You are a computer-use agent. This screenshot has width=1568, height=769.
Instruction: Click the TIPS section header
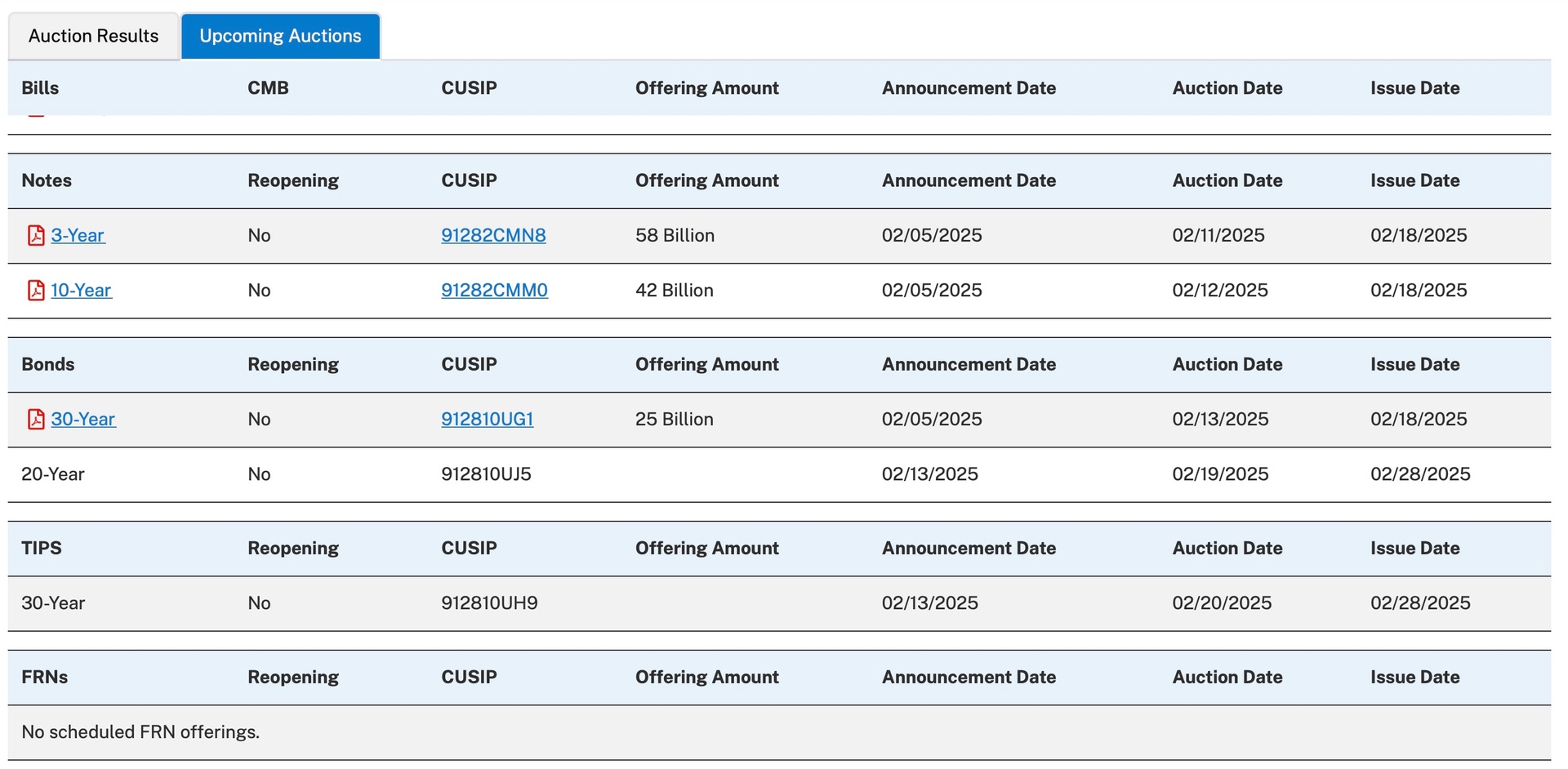click(42, 548)
